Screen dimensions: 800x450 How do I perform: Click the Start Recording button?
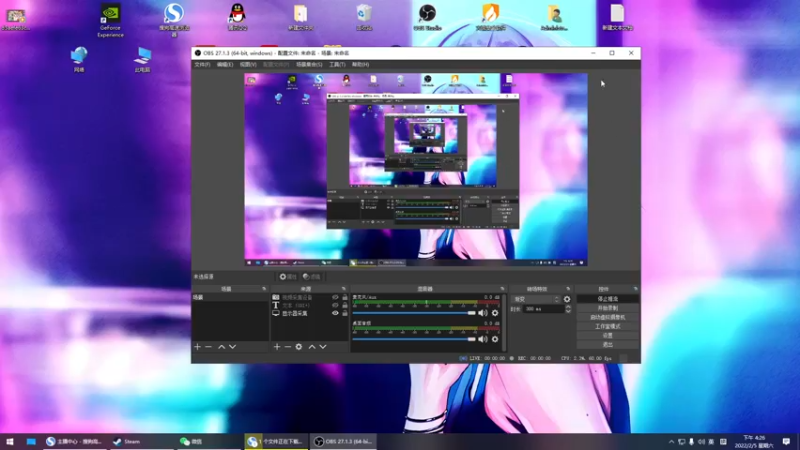608,308
